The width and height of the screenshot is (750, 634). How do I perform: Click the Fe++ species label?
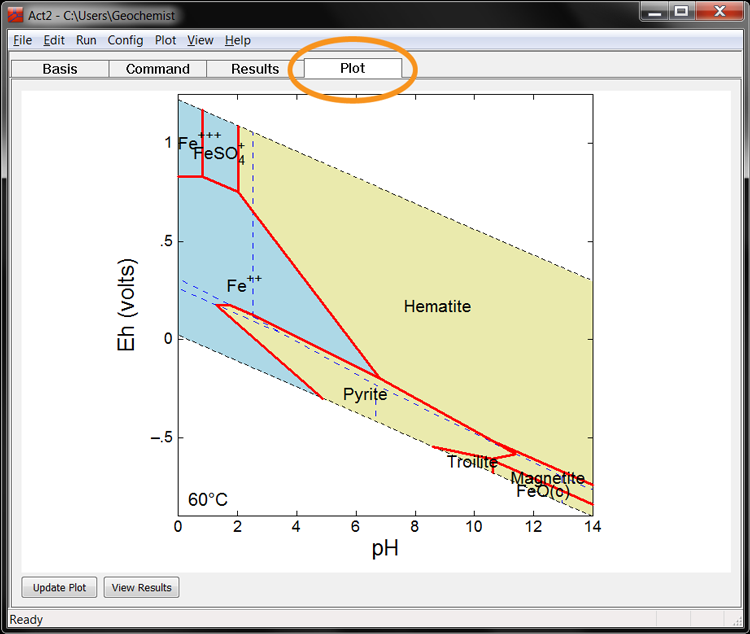point(244,284)
